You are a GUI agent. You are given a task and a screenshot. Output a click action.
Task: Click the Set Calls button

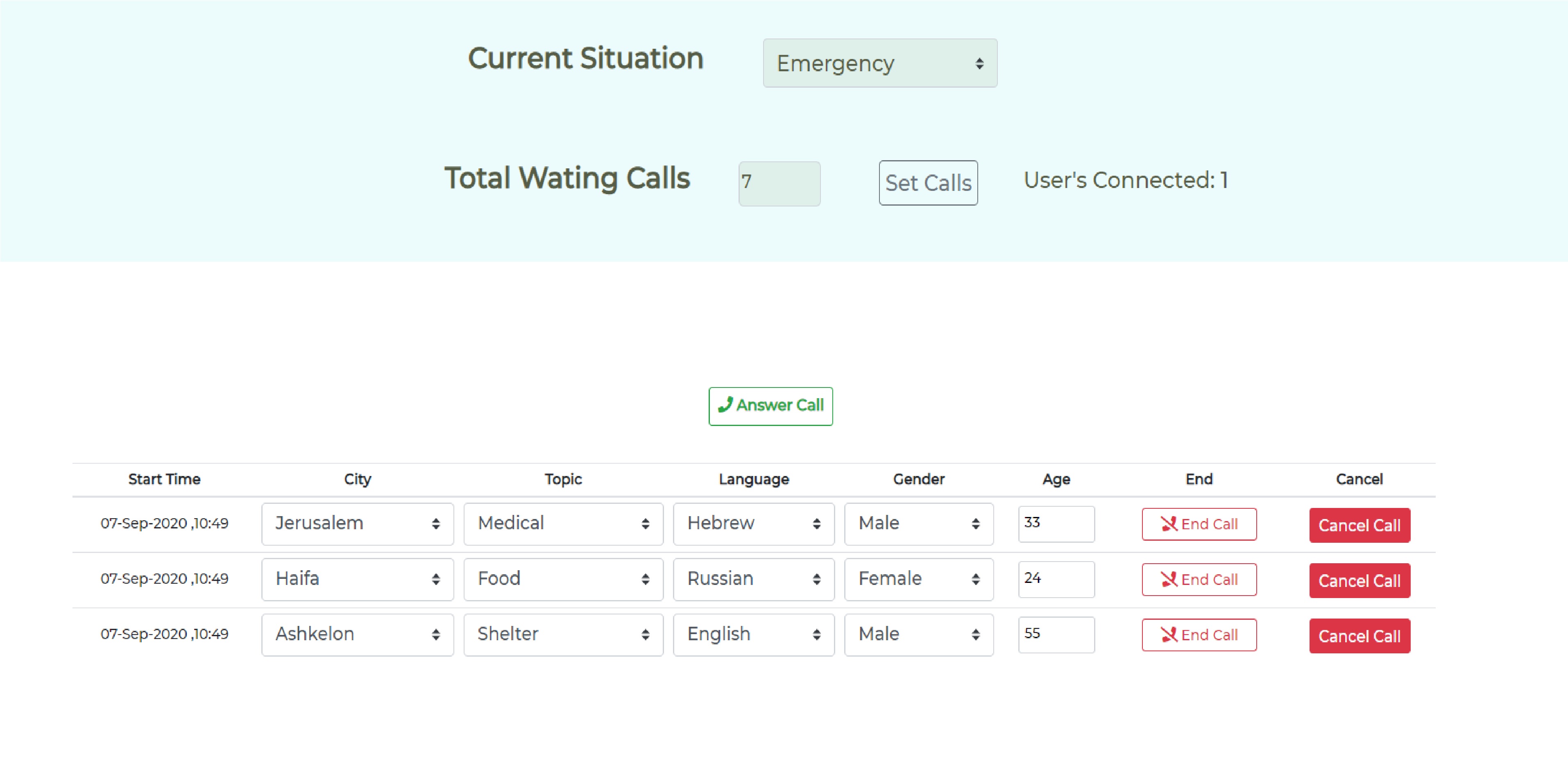pos(928,183)
